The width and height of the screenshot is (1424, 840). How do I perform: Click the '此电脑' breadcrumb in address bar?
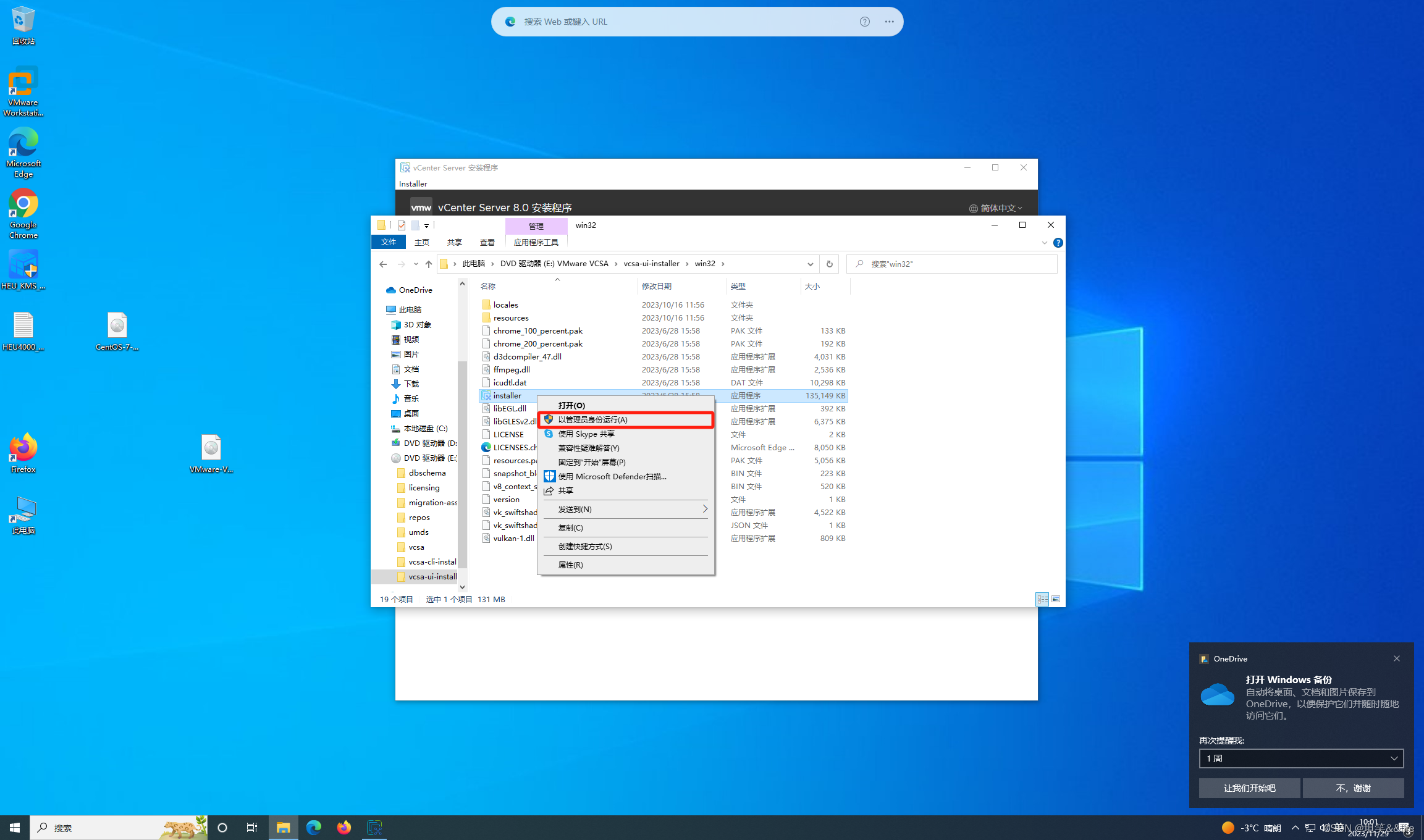click(x=474, y=264)
